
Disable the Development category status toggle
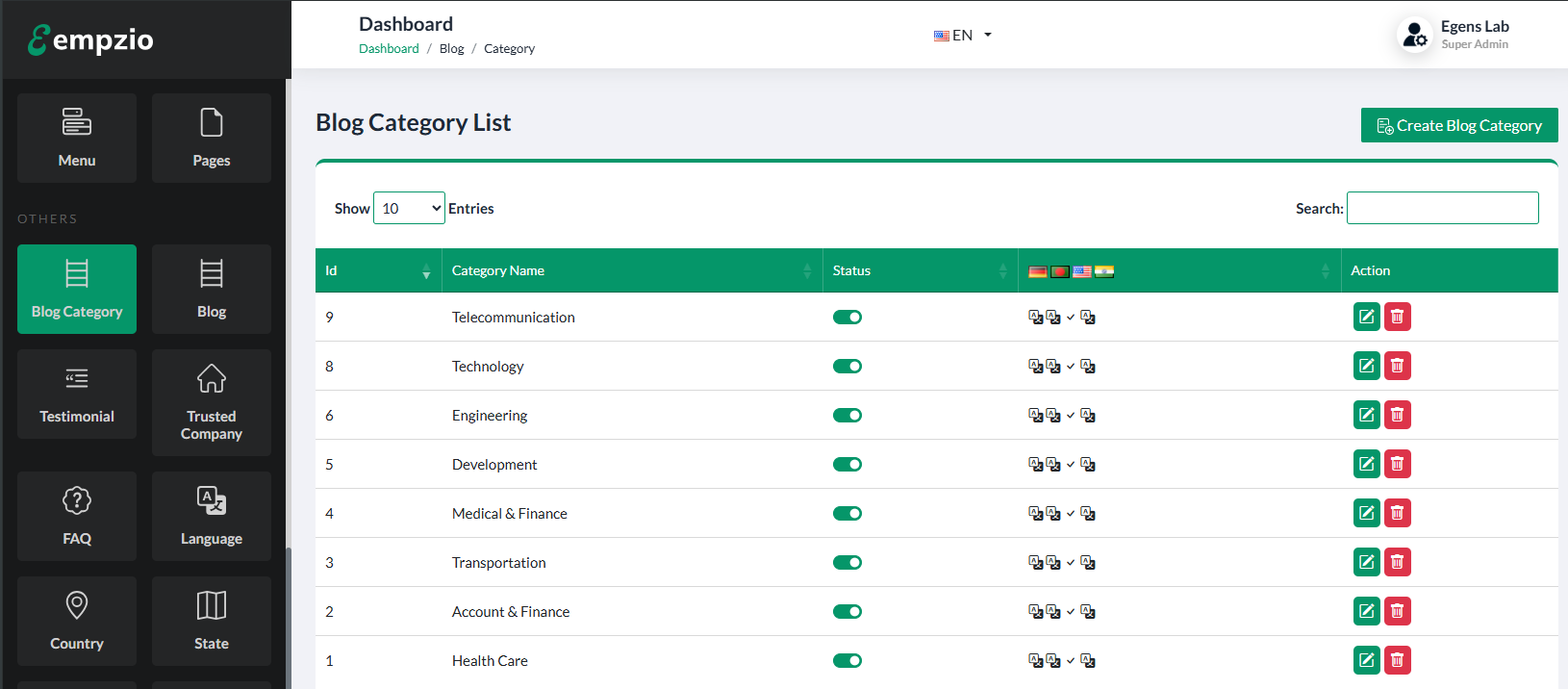coord(847,464)
